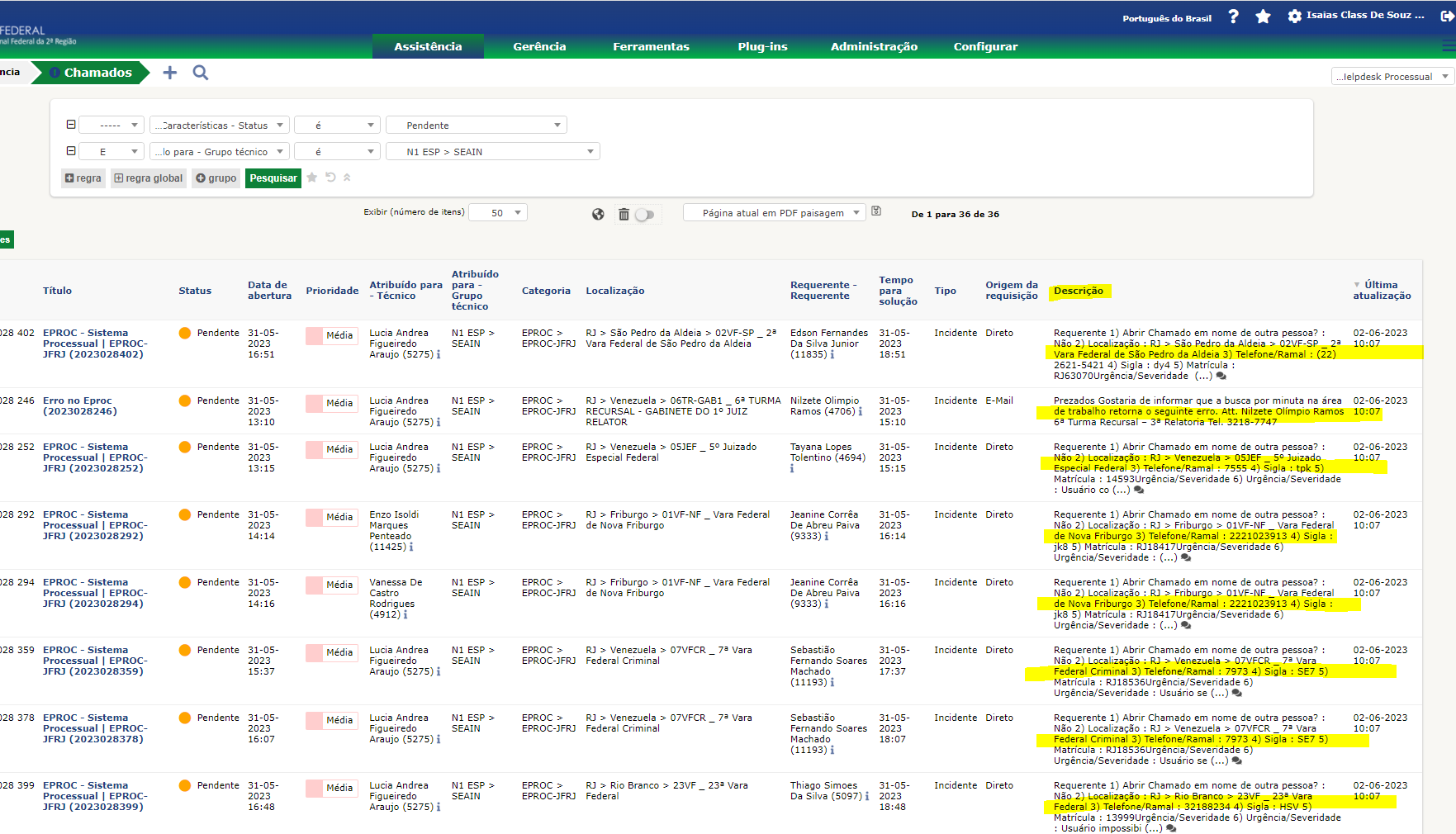This screenshot has height=834, width=1456.
Task: Open the Administração menu
Action: coord(874,46)
